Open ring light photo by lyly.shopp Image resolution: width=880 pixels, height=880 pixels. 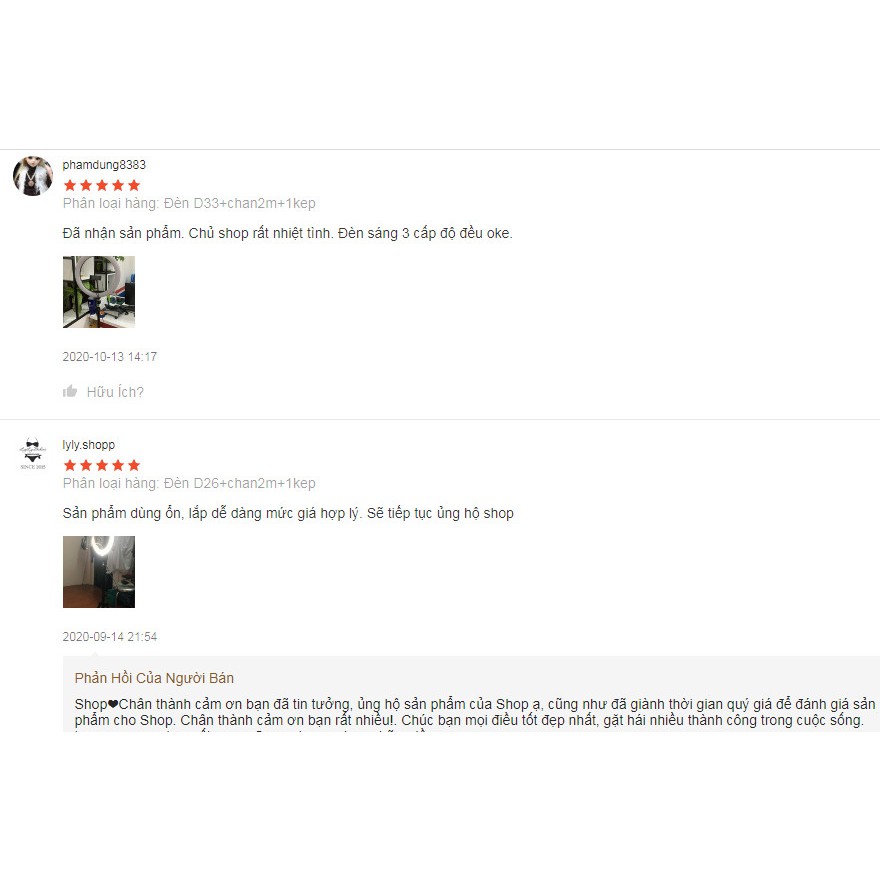pos(99,572)
